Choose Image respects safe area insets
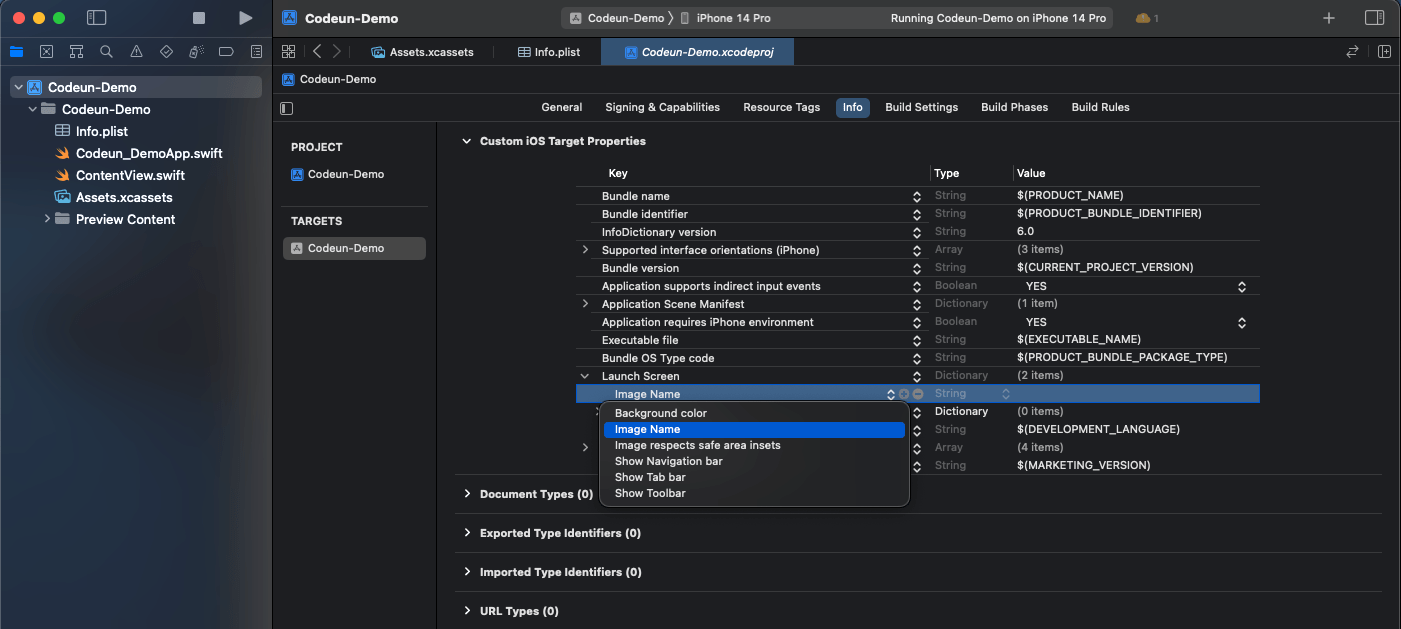This screenshot has height=629, width=1401. tap(754, 445)
